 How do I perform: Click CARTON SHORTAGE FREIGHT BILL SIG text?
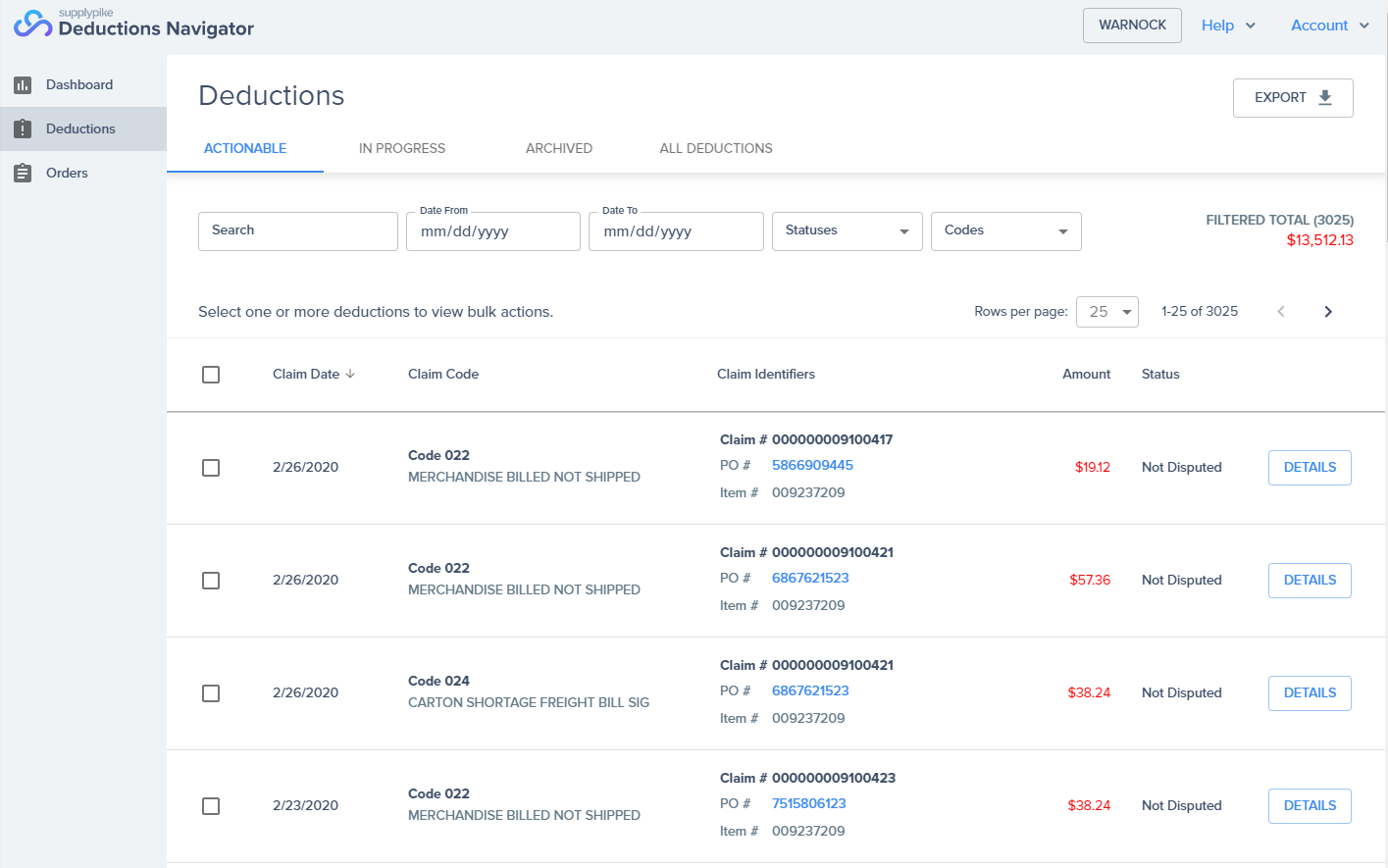coord(529,702)
